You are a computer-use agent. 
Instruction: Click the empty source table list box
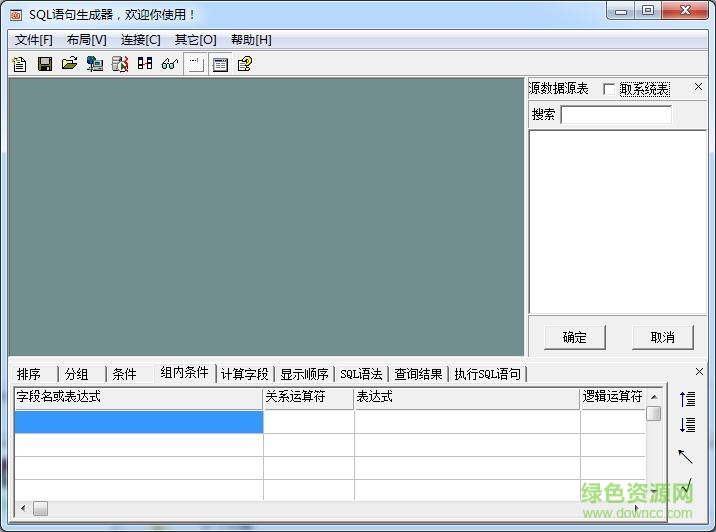click(x=618, y=222)
